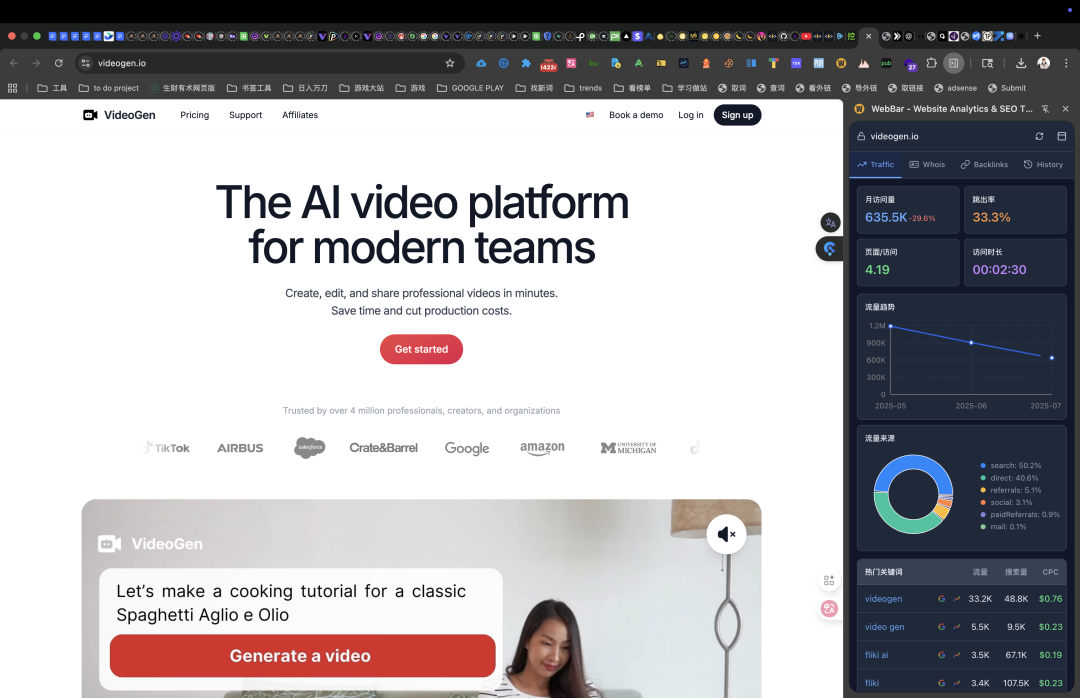Open the Support nav link
This screenshot has width=1080, height=698.
click(245, 115)
